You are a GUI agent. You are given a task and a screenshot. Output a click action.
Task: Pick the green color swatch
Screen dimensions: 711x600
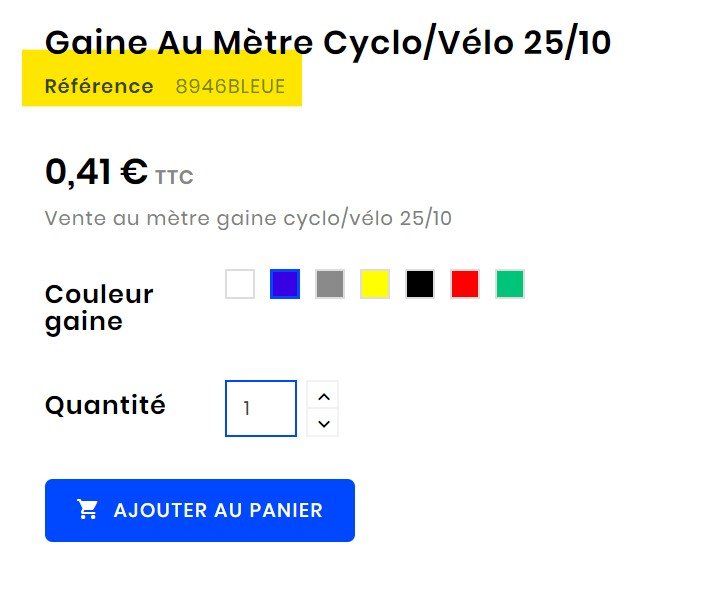pos(510,284)
